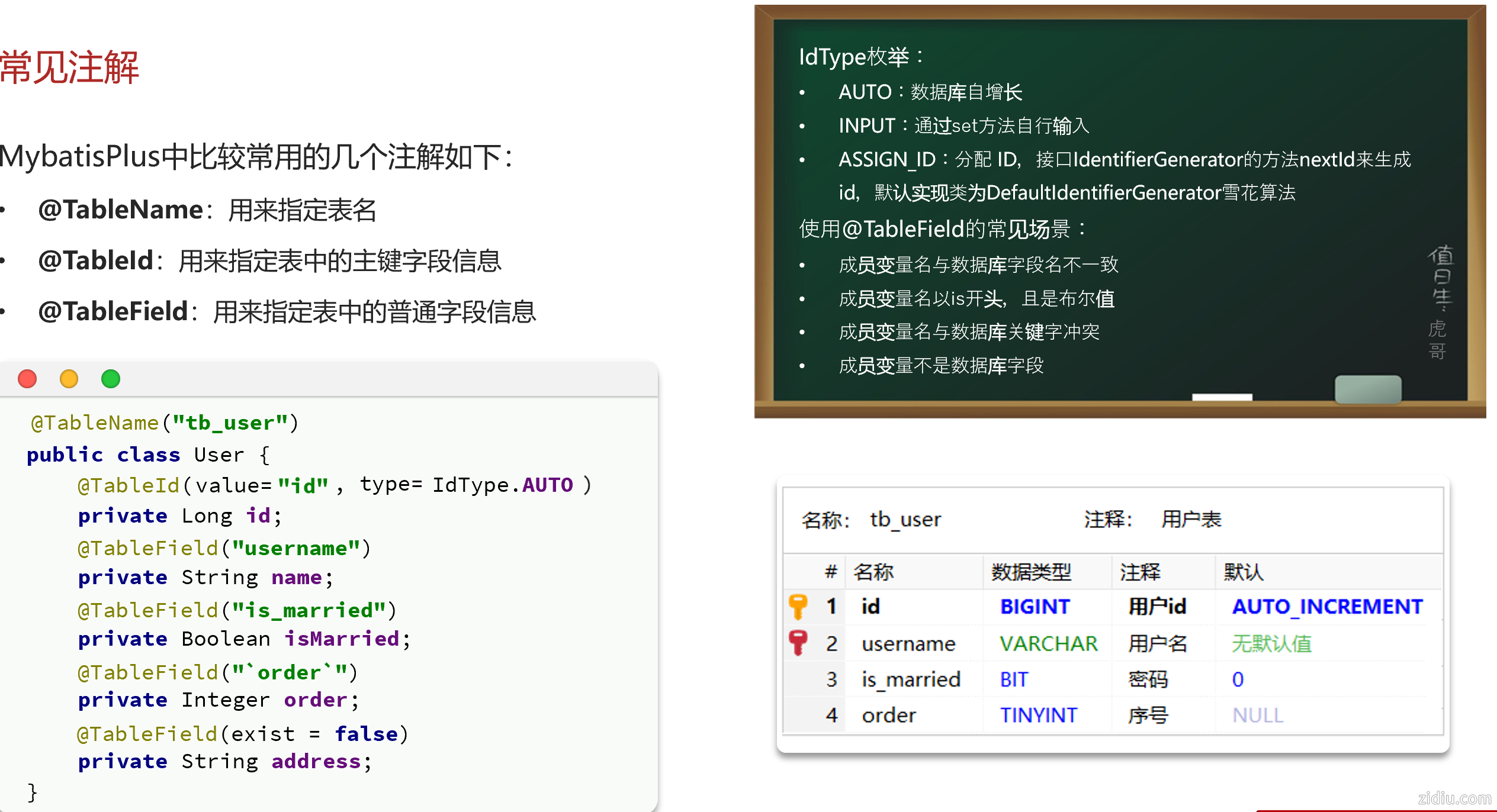Select the is_married row in the table

point(911,679)
